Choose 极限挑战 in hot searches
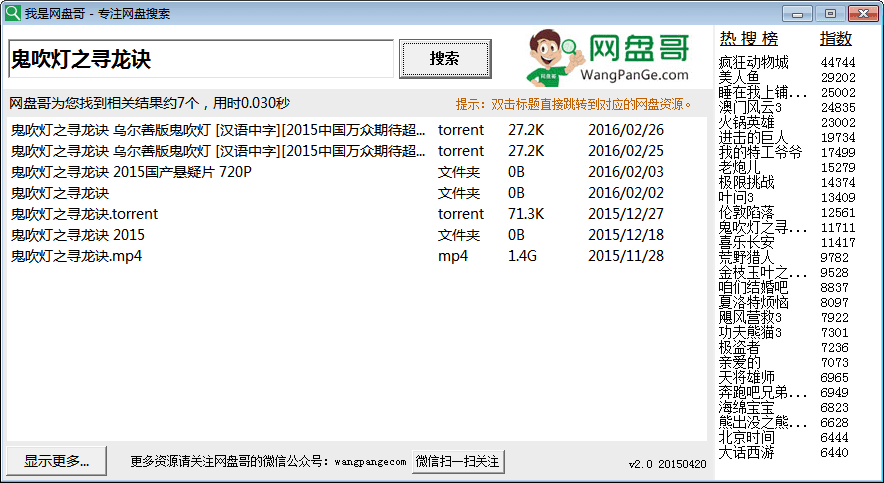 pyautogui.click(x=746, y=182)
